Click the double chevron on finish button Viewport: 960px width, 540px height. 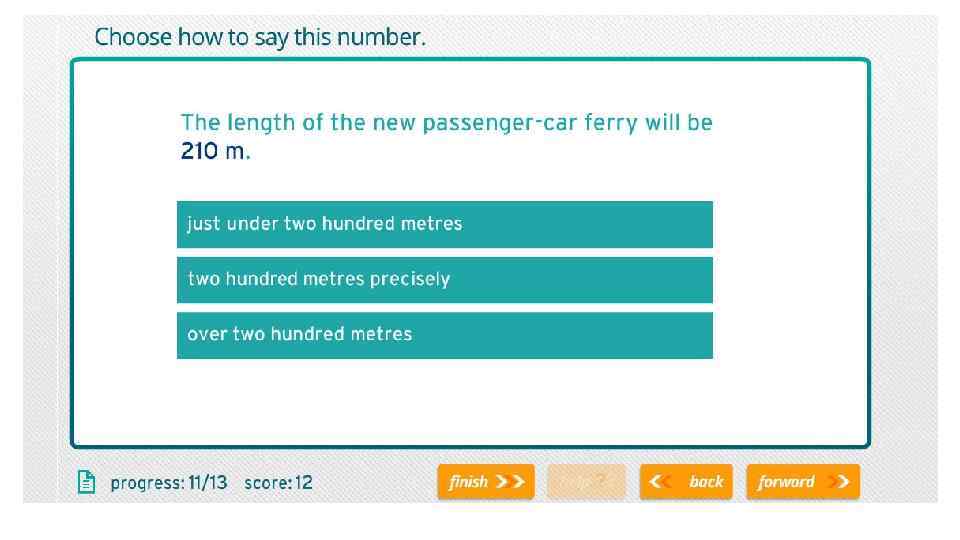point(511,482)
